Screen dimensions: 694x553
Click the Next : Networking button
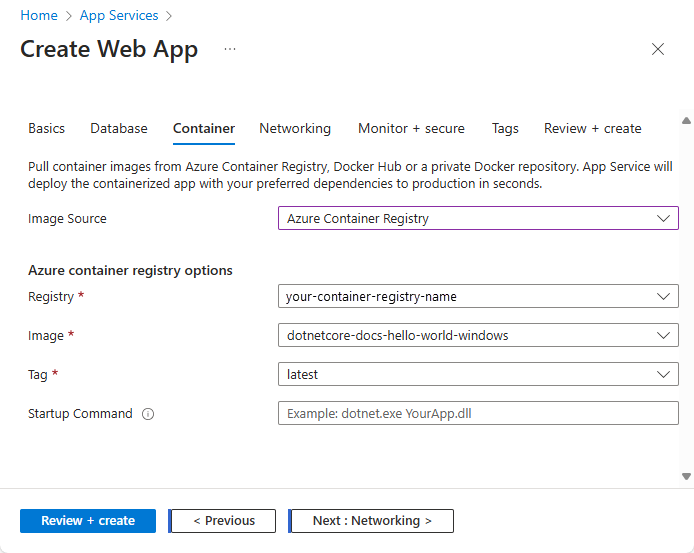pos(372,521)
